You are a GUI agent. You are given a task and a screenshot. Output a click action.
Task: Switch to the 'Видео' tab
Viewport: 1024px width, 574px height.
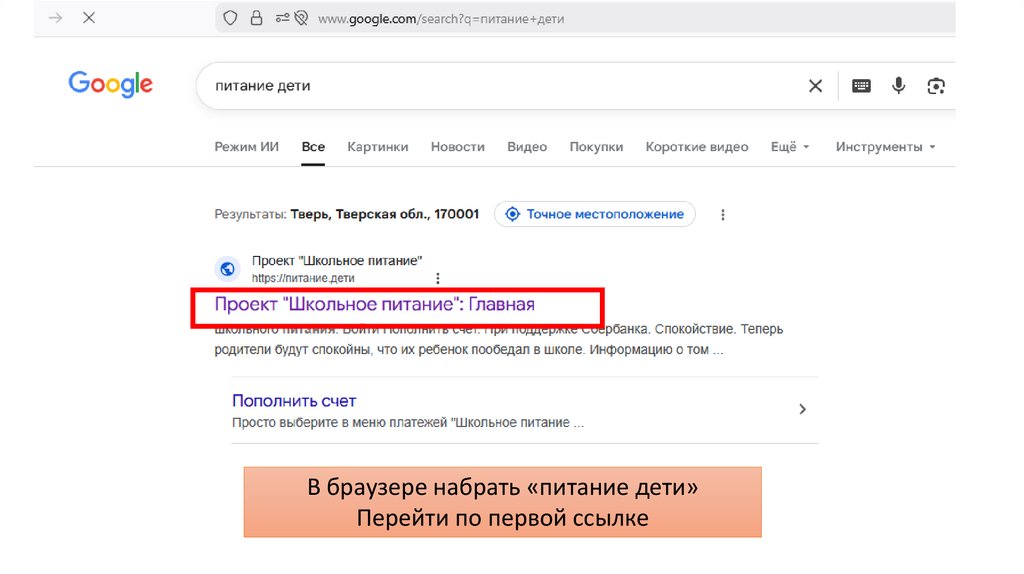(x=527, y=147)
